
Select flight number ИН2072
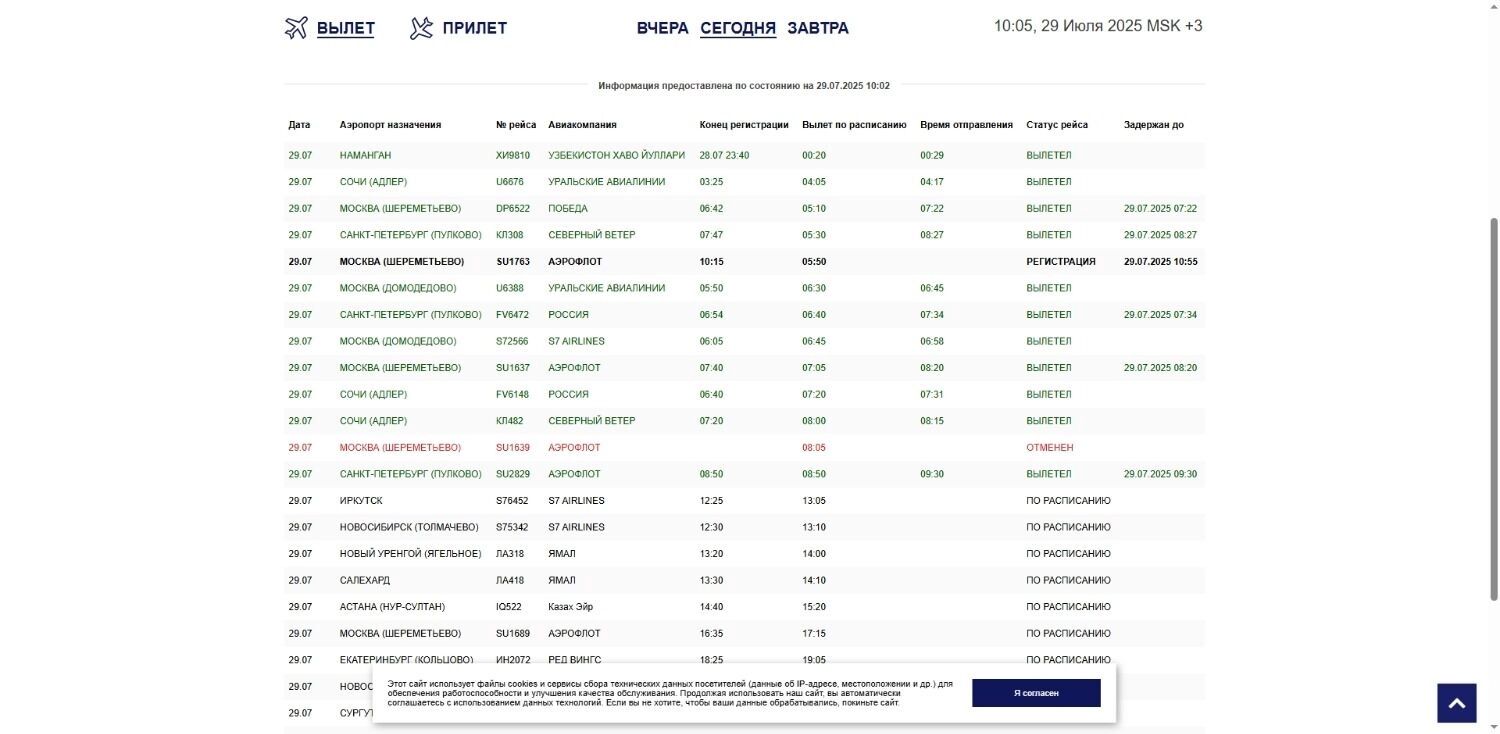[x=513, y=660]
